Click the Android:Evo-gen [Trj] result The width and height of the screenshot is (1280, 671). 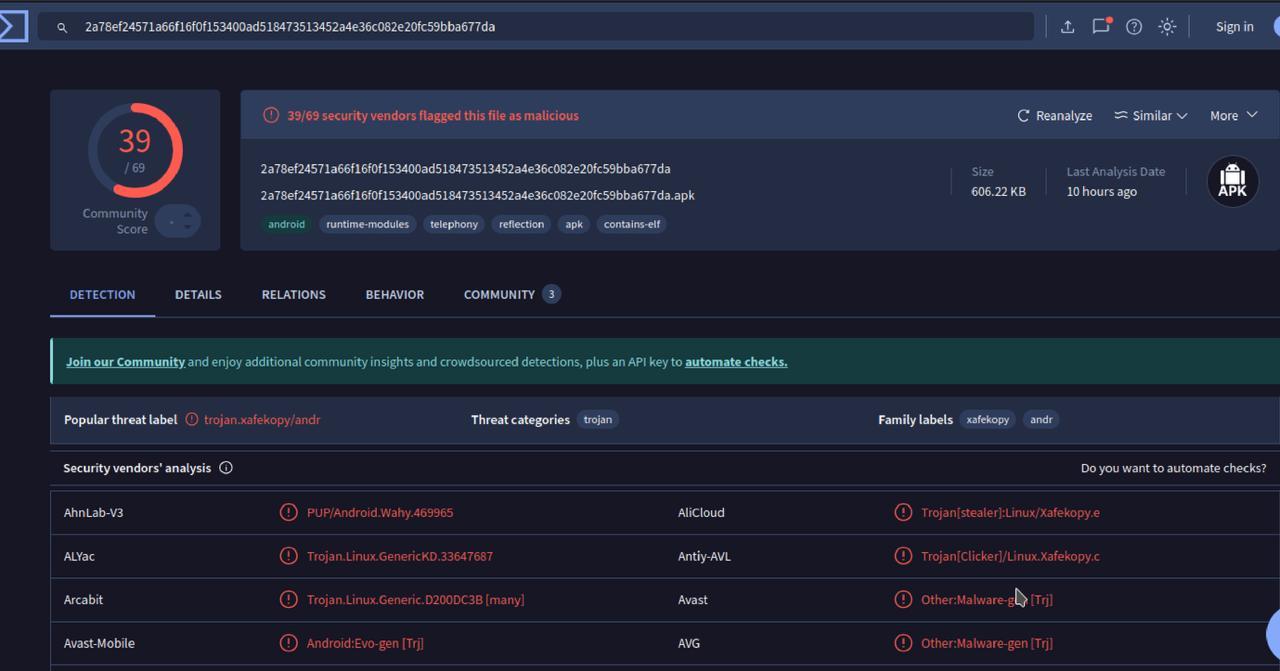[365, 643]
